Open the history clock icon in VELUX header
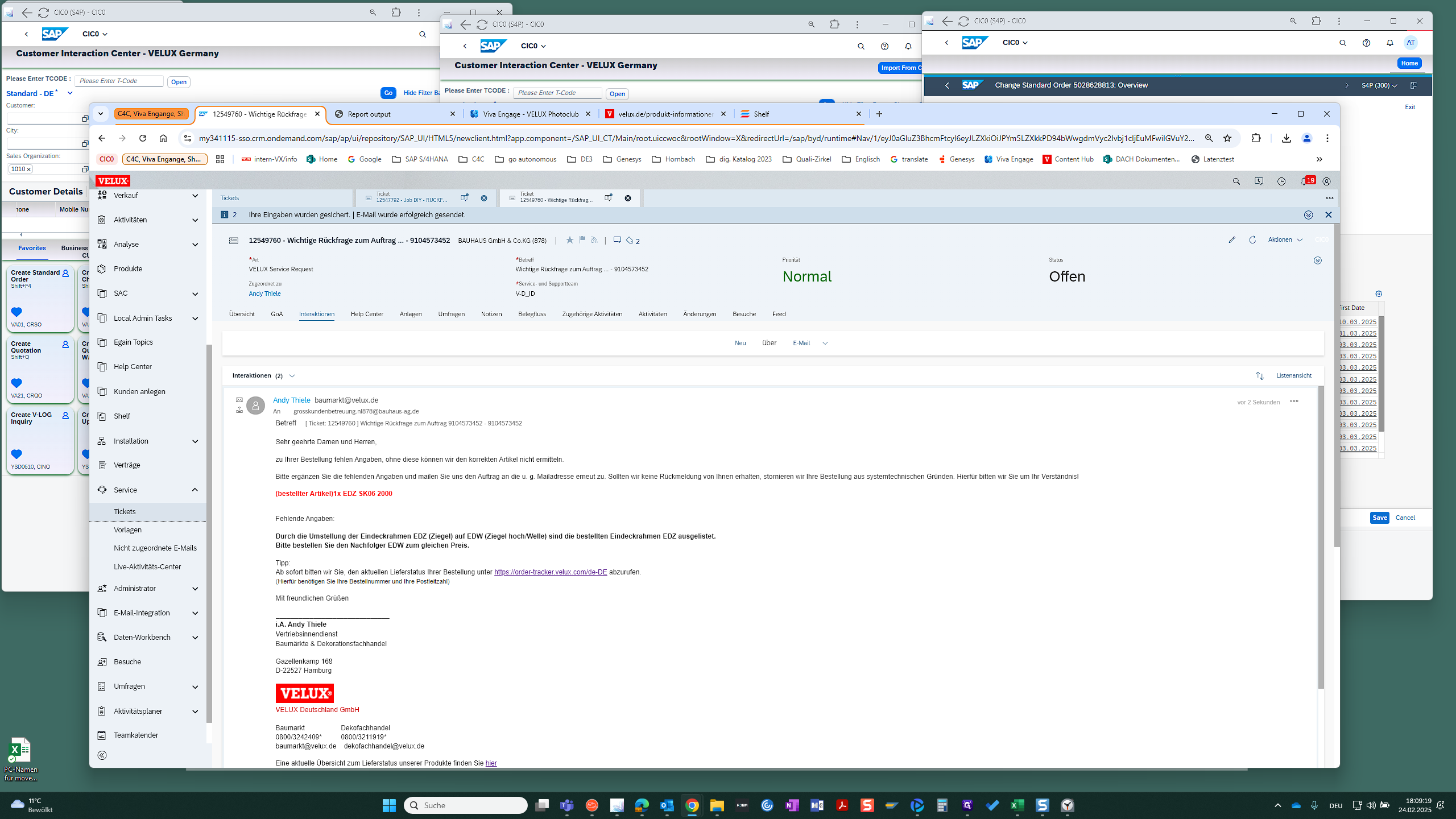Screen dimensions: 1456x819 click(x=1281, y=181)
